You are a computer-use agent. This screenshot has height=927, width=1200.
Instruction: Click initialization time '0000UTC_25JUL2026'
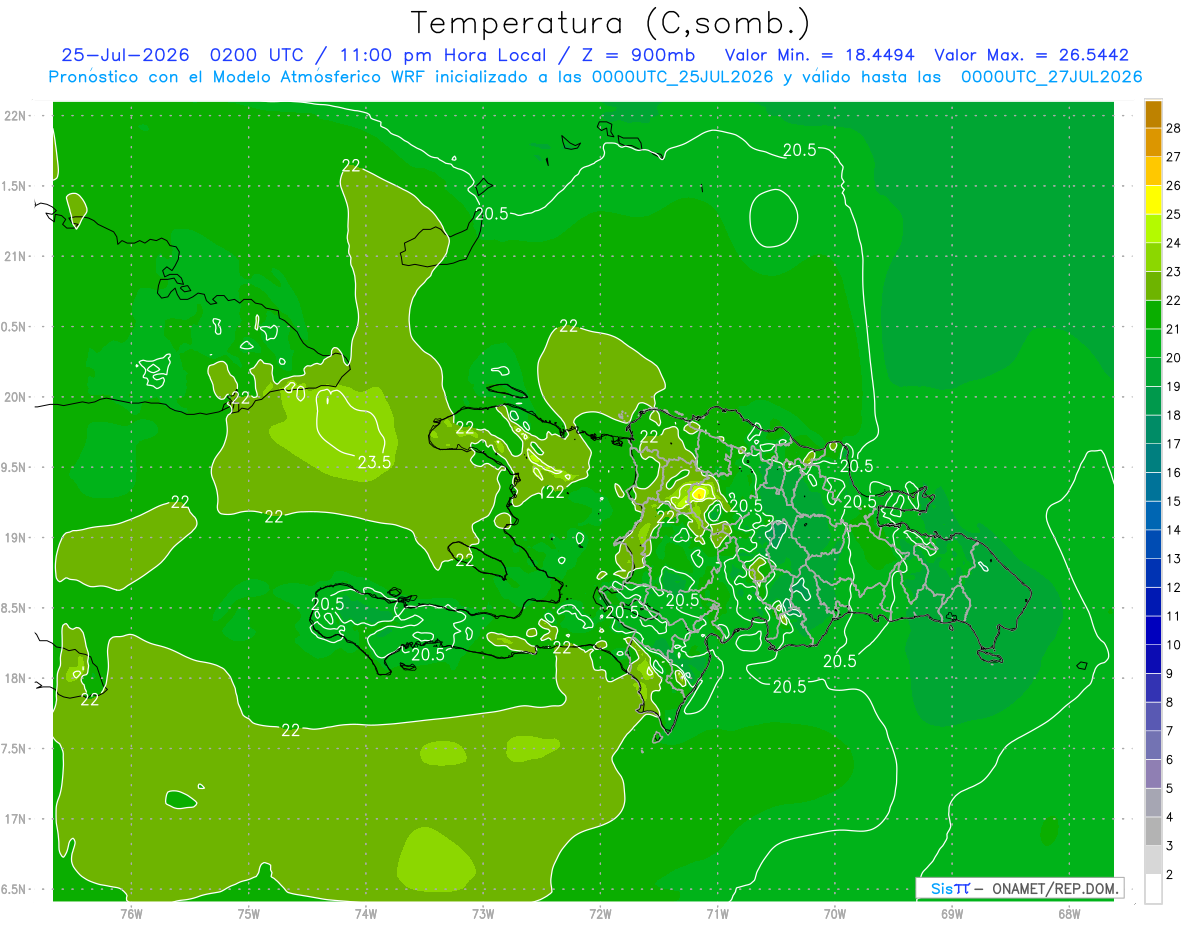coord(683,77)
